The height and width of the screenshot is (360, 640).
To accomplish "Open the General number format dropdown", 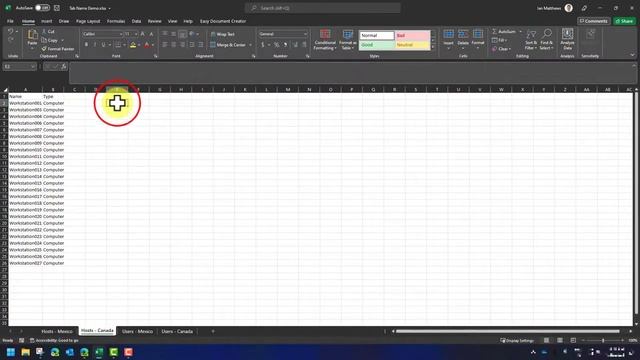I will [x=305, y=34].
